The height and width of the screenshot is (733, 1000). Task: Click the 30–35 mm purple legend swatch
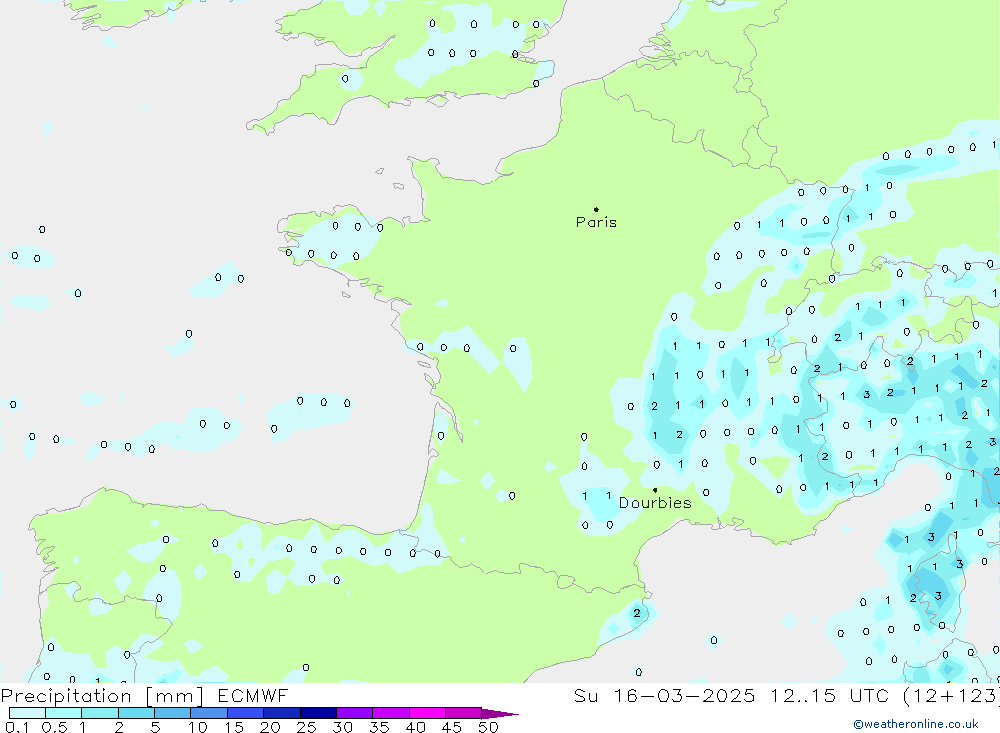tap(355, 713)
